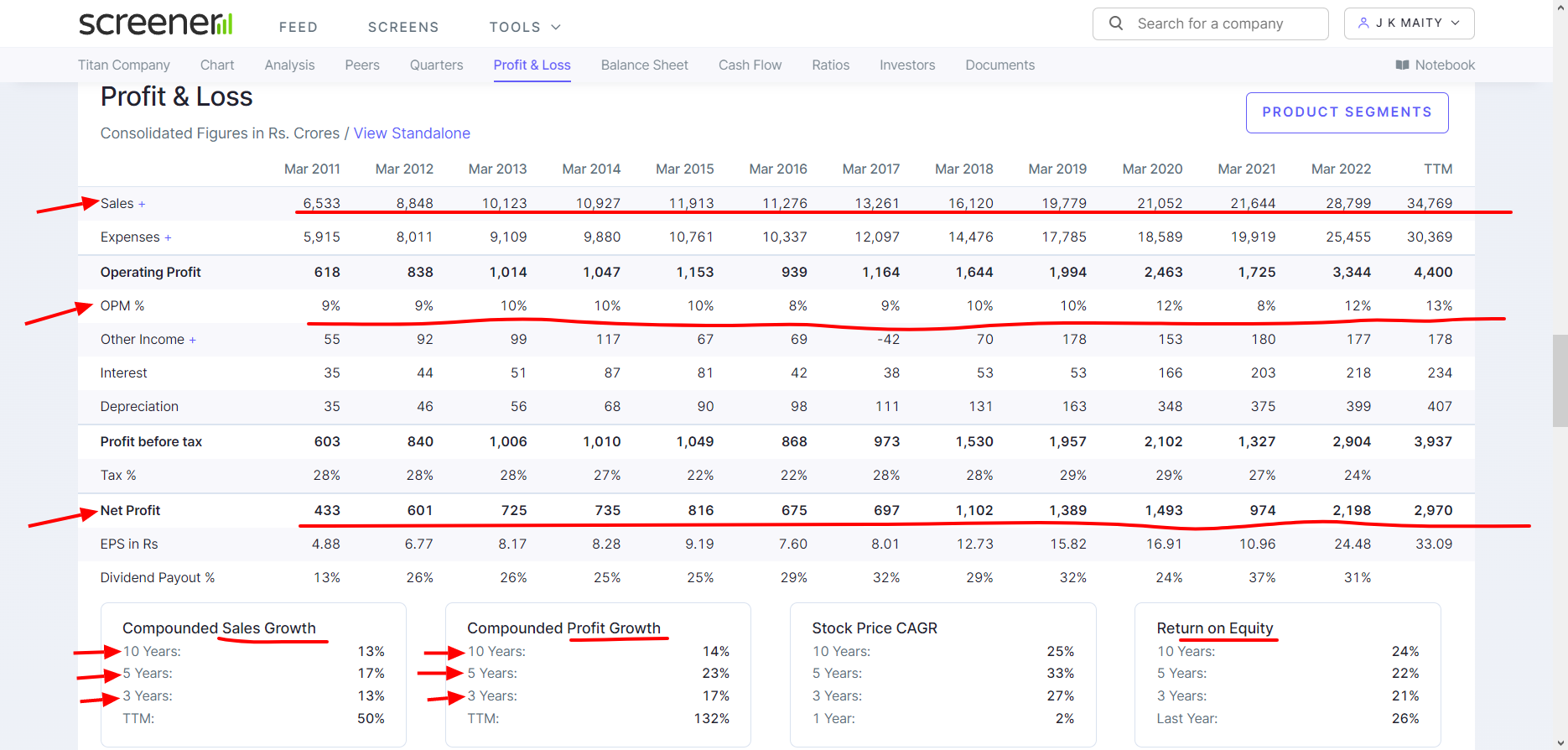
Task: Open the TOOLS dropdown menu
Action: pyautogui.click(x=525, y=27)
